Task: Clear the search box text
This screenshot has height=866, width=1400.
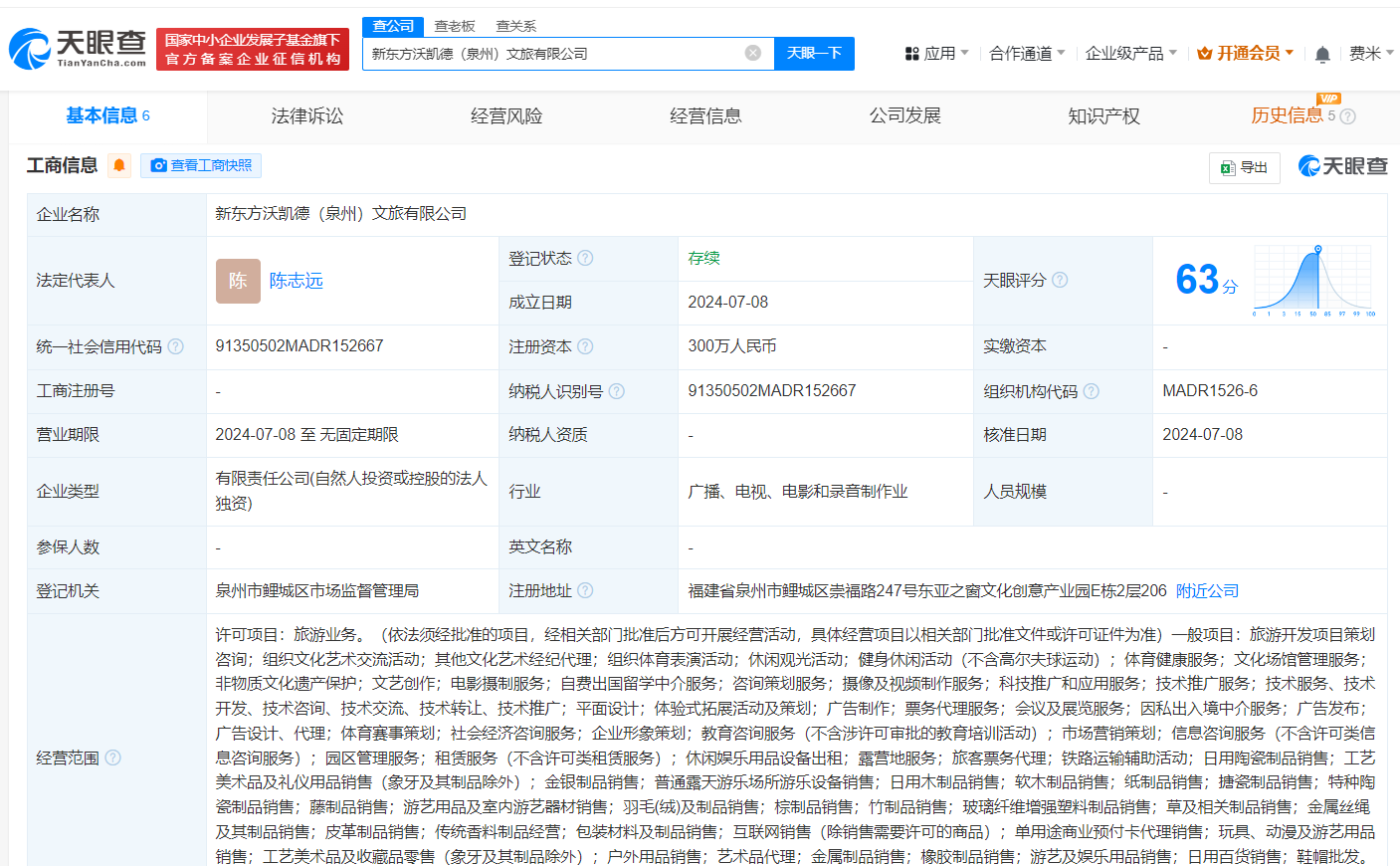Action: click(x=753, y=53)
